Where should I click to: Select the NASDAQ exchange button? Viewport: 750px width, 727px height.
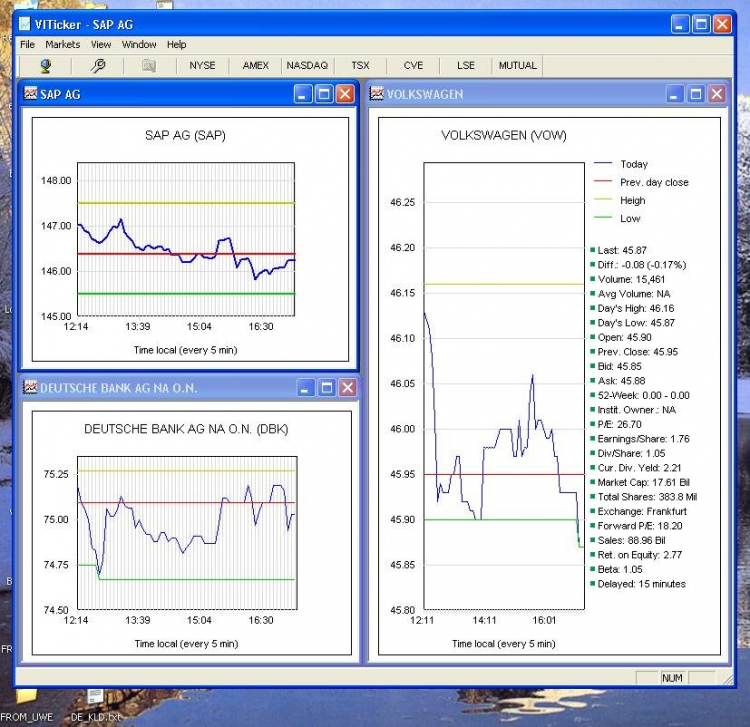pos(307,66)
